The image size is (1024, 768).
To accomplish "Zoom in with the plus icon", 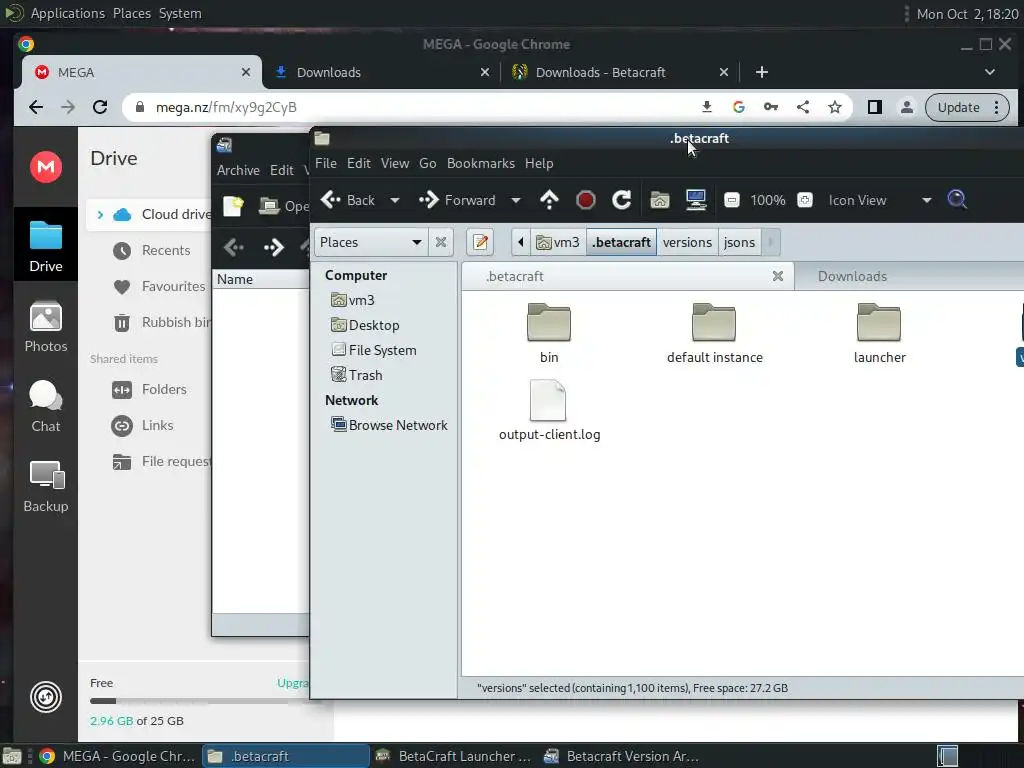I will pyautogui.click(x=805, y=200).
